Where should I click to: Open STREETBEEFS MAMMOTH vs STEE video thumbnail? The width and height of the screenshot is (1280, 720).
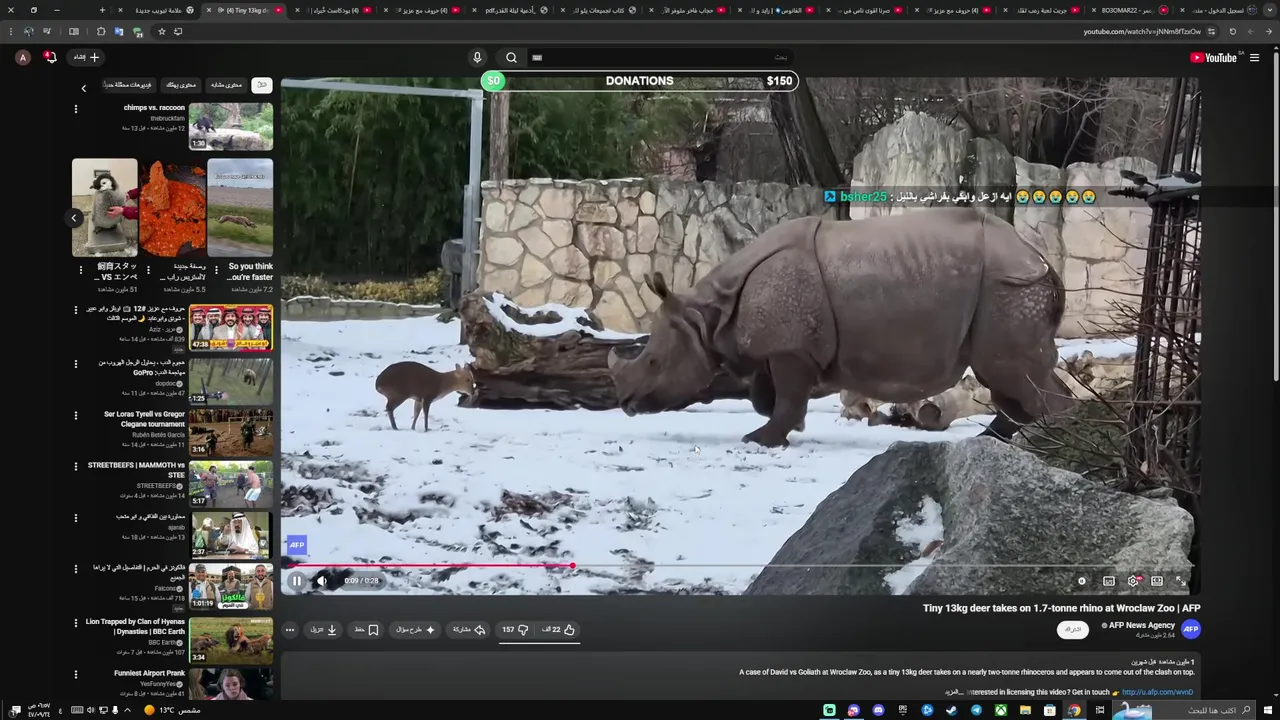231,484
